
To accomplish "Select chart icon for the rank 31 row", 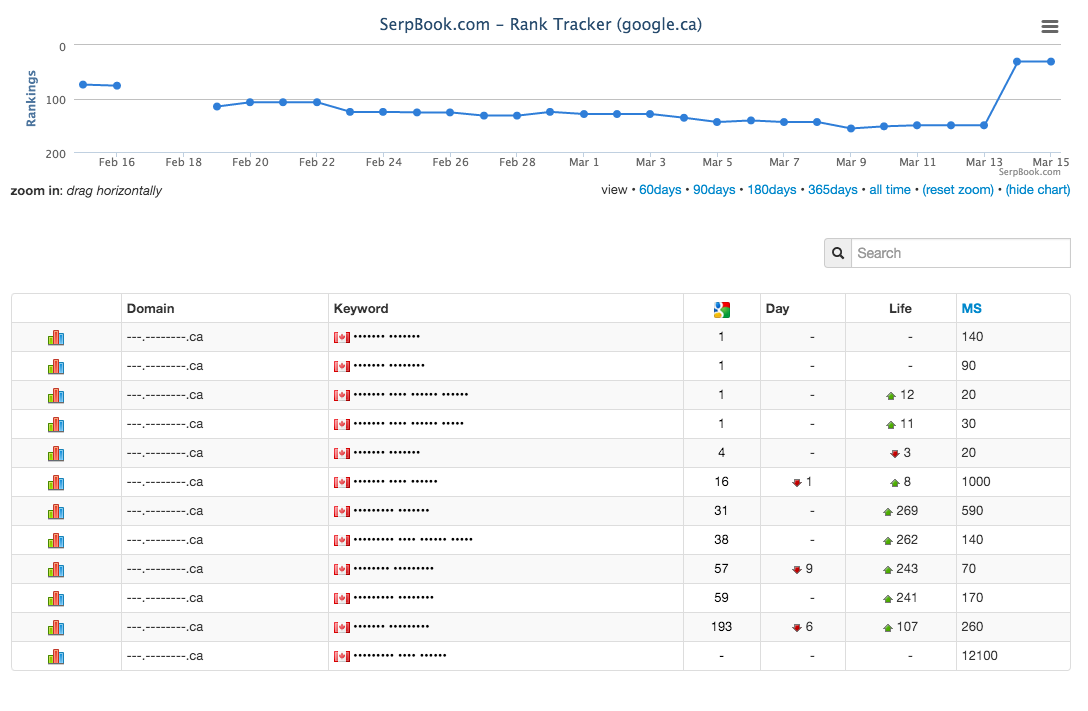I will (56, 512).
